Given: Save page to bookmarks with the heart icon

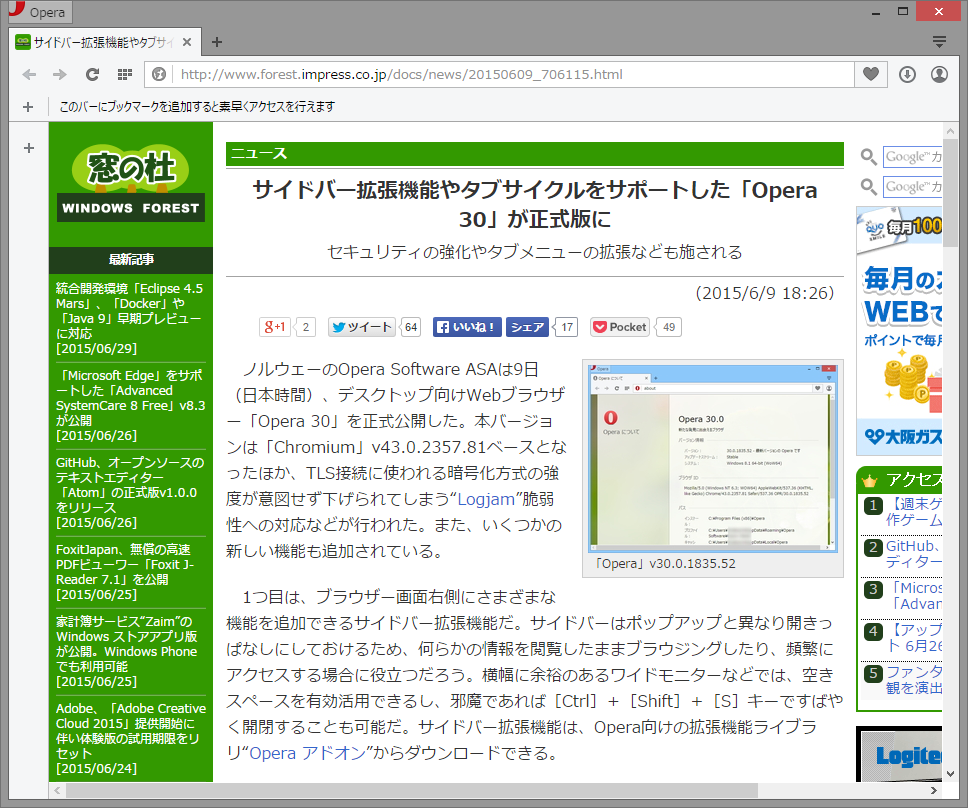Looking at the screenshot, I should click(x=870, y=74).
